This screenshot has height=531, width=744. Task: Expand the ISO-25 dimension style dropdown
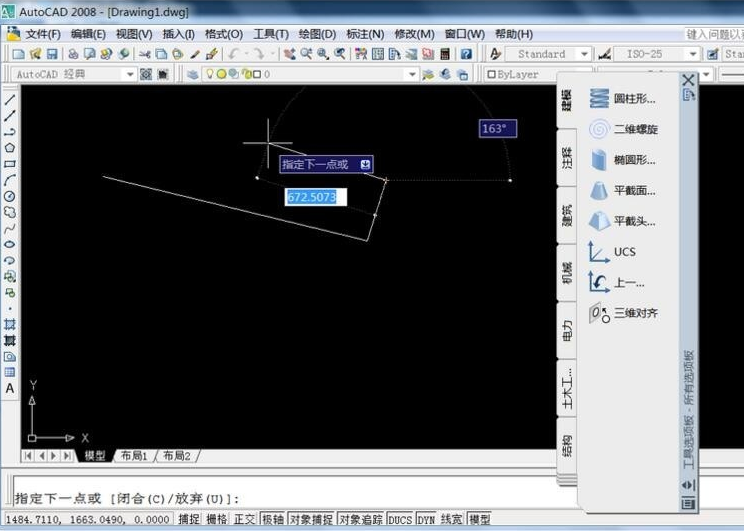coord(688,54)
